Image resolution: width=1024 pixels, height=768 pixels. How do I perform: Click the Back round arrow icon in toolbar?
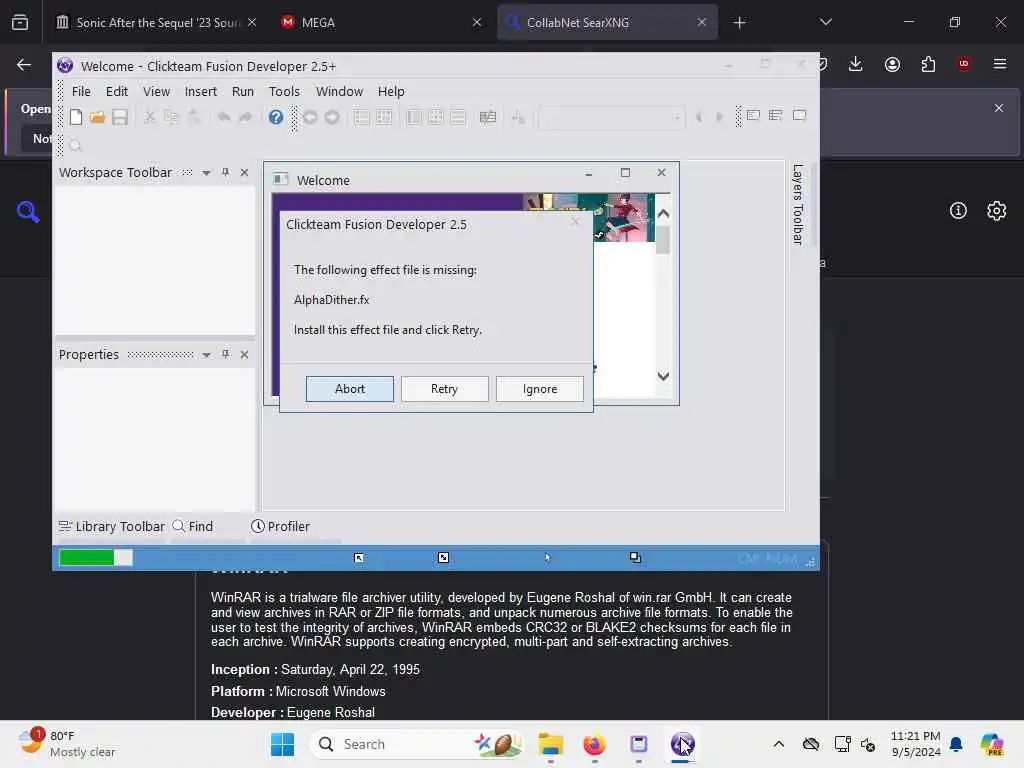coord(310,117)
